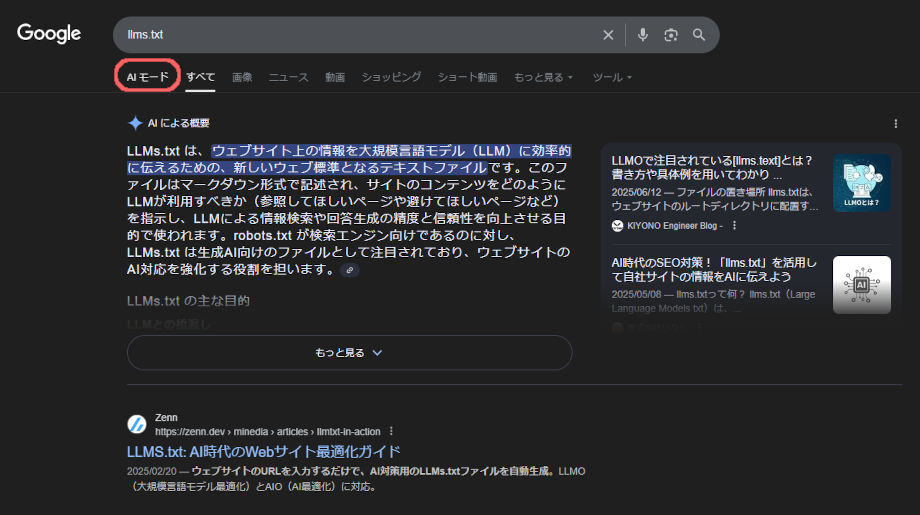Click the Google logo
920x515 pixels.
pos(49,34)
